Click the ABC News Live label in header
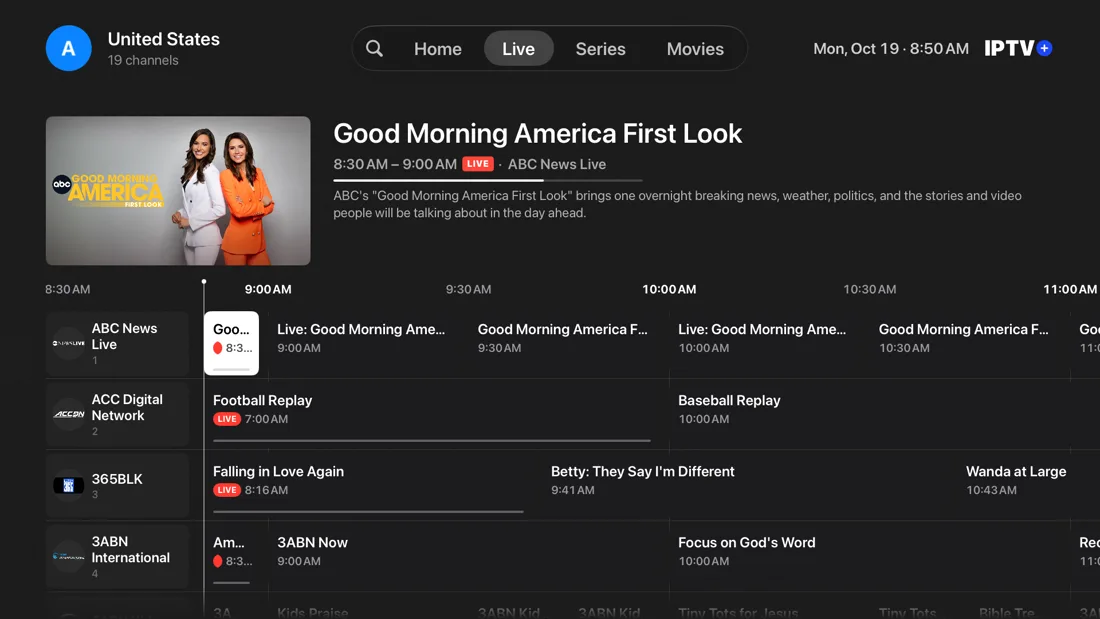Viewport: 1100px width, 619px height. pos(557,164)
